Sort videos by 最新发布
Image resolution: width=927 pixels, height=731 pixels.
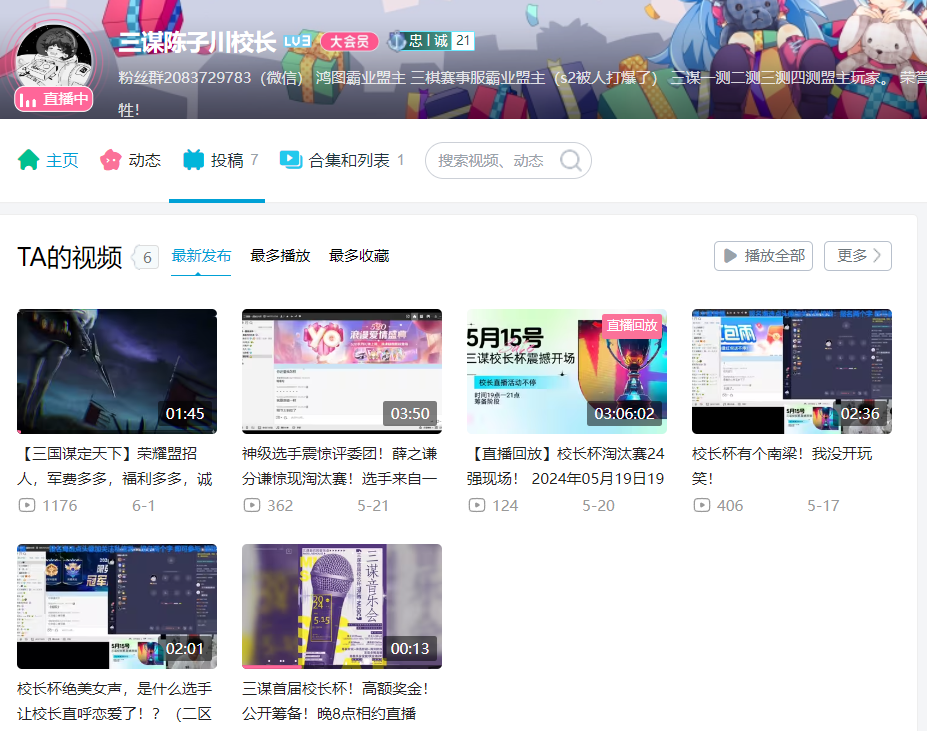click(x=201, y=256)
